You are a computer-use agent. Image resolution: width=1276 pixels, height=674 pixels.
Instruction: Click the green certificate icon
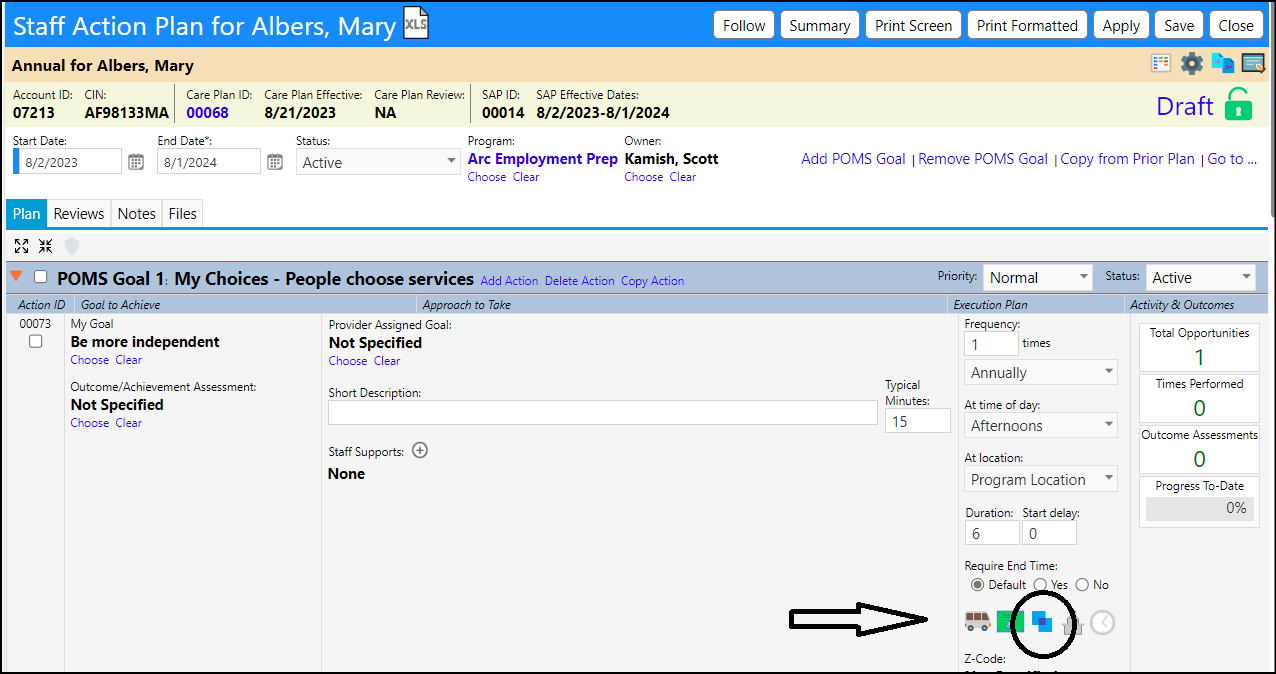pos(1010,621)
